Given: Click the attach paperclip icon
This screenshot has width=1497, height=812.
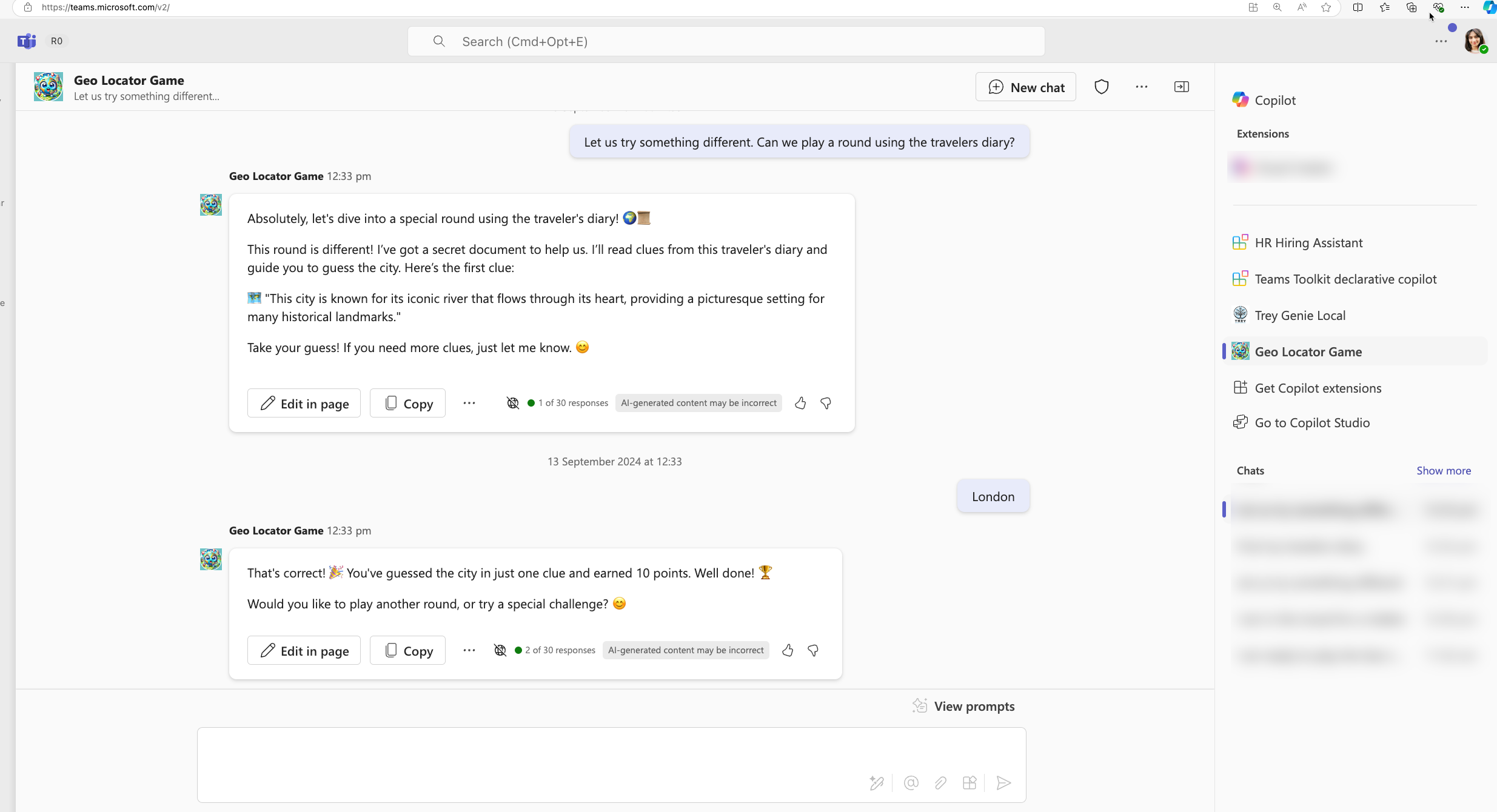Looking at the screenshot, I should 940,783.
